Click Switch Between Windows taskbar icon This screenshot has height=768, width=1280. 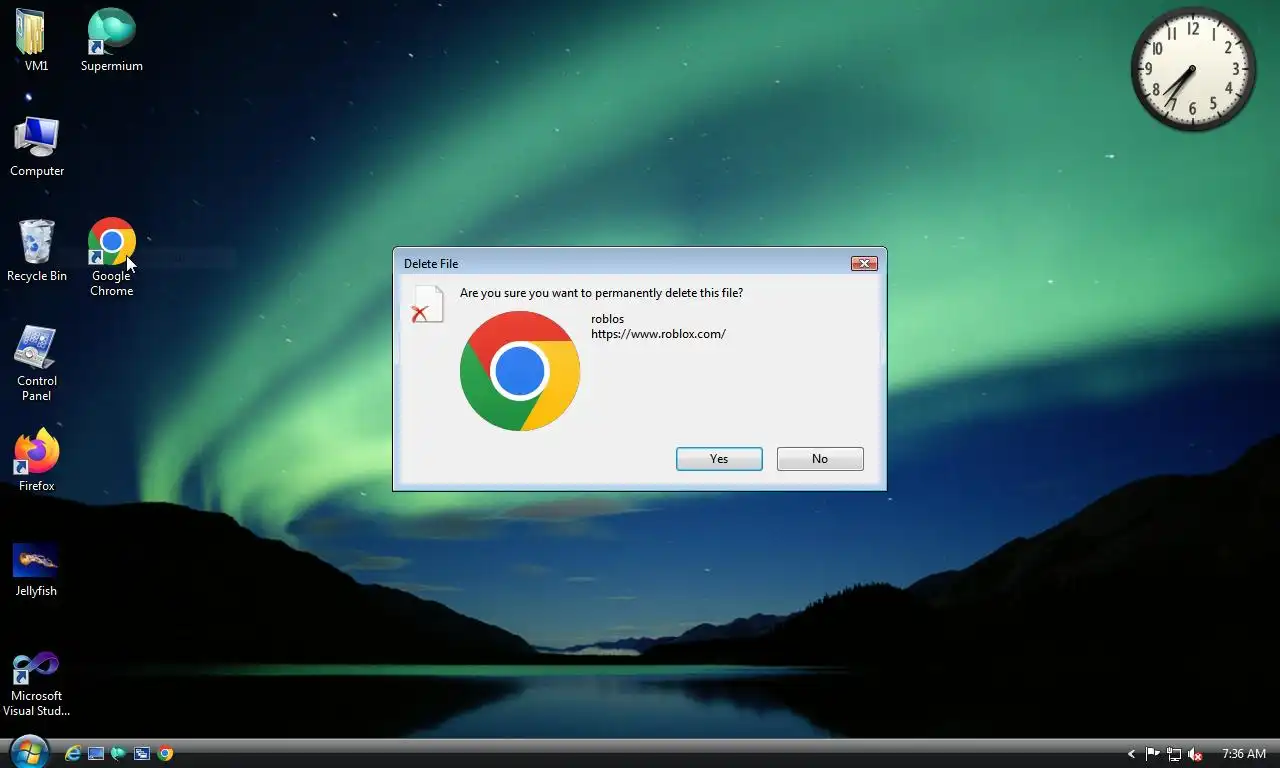(142, 754)
